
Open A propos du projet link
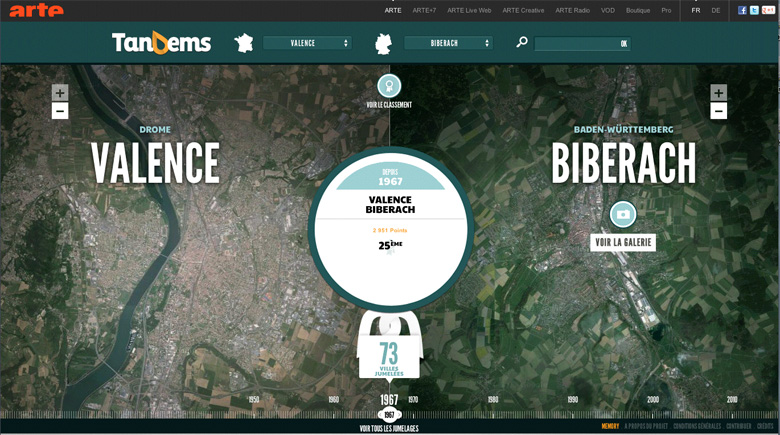646,426
